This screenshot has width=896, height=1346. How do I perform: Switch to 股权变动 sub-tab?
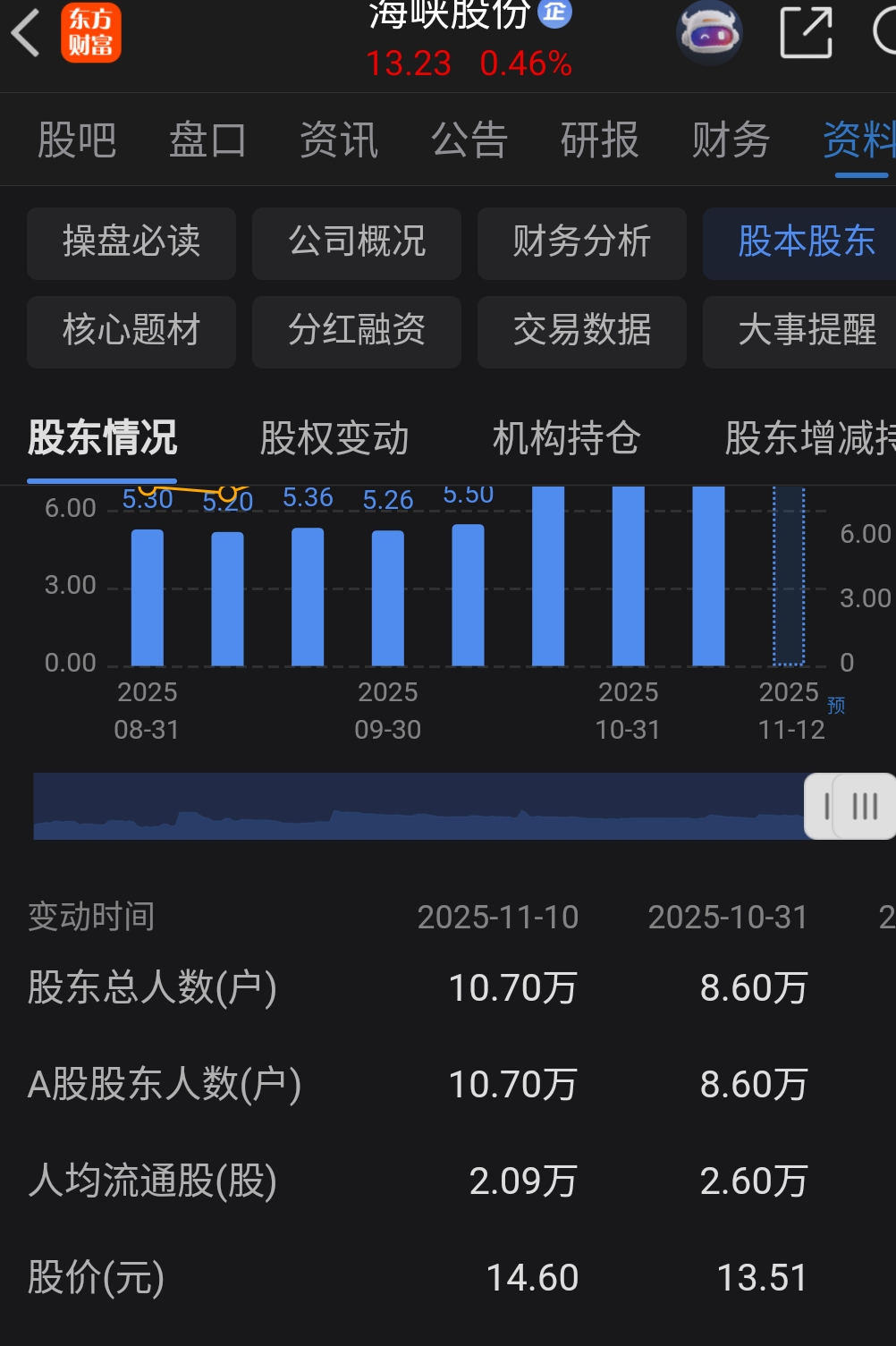[334, 438]
